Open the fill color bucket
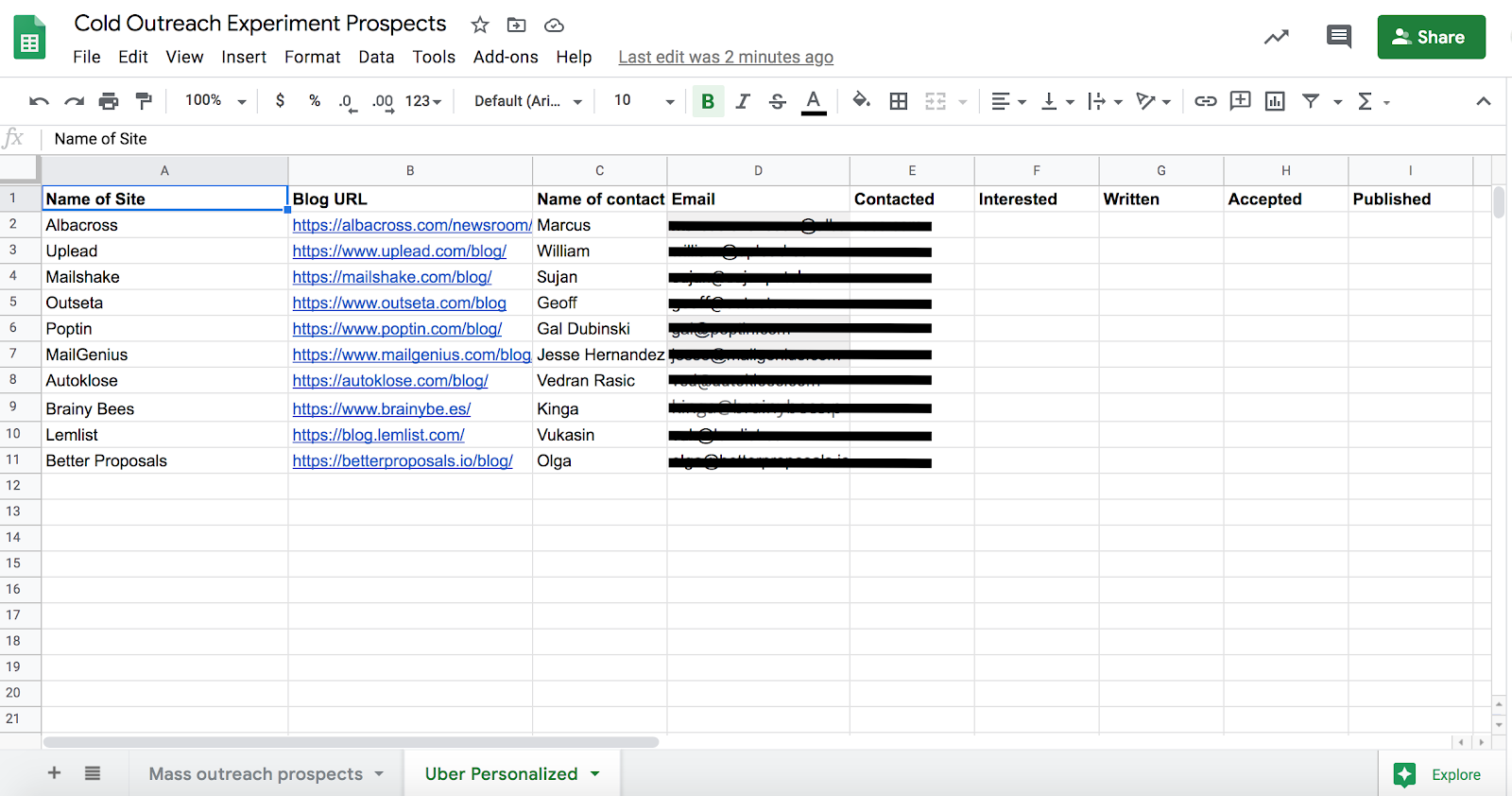The width and height of the screenshot is (1512, 796). click(x=861, y=100)
